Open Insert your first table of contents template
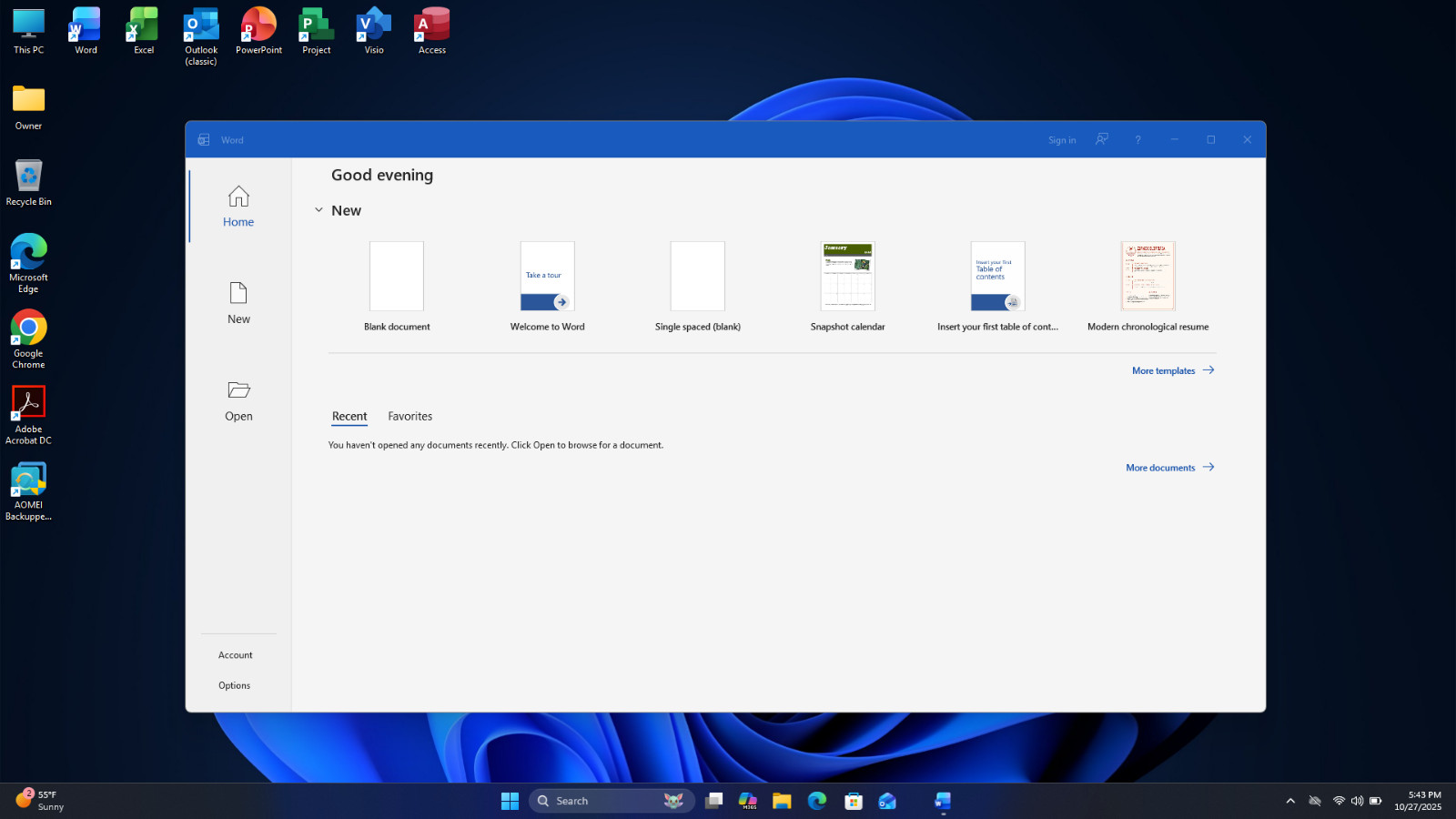 point(997,286)
